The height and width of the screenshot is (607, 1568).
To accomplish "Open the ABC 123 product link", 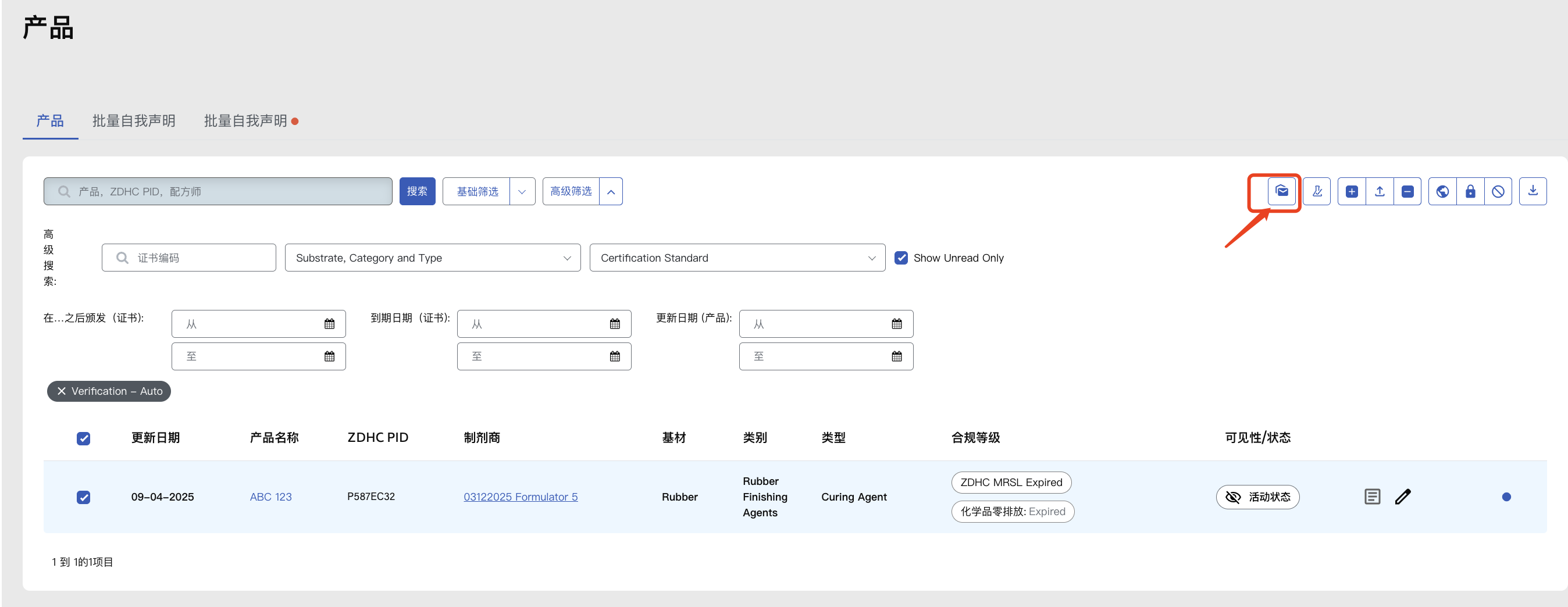I will coord(270,497).
